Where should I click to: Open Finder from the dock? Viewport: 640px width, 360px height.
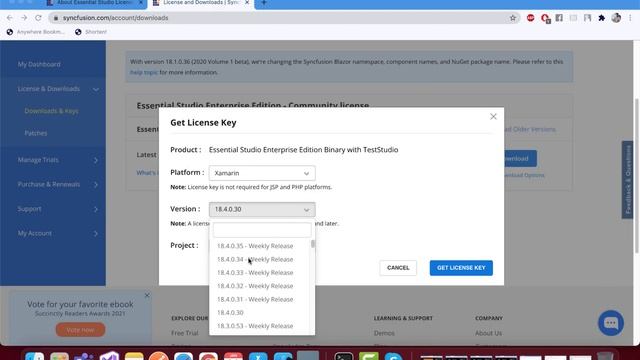tap(34, 357)
